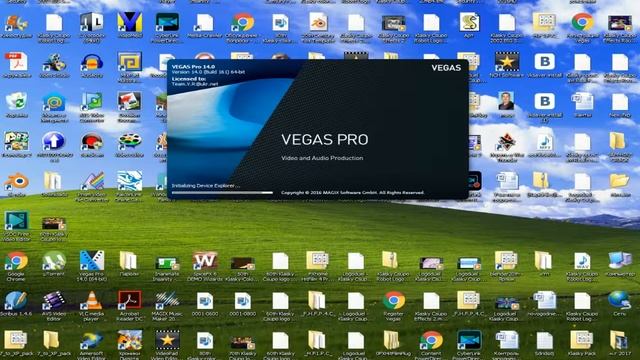Select the MAGIX Music Maker shortcut
The width and height of the screenshot is (640, 360).
167,301
